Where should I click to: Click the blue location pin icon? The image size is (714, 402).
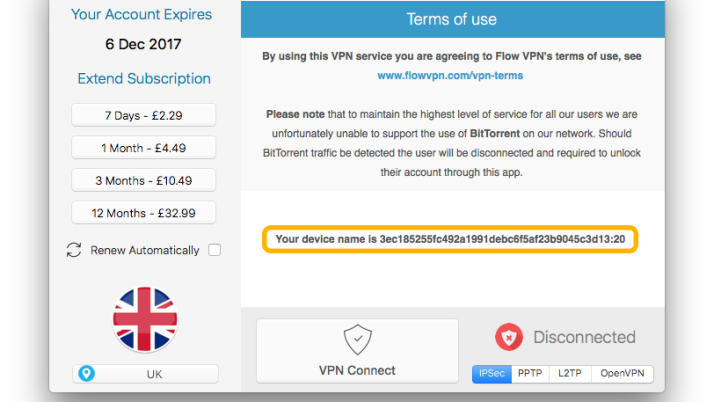tap(87, 374)
